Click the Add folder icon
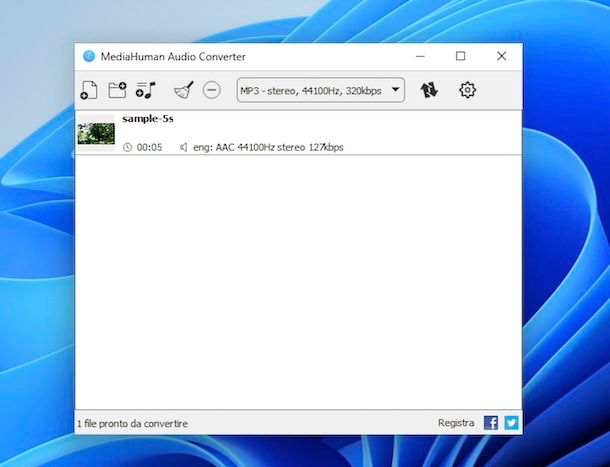The height and width of the screenshot is (467, 610). pyautogui.click(x=117, y=90)
